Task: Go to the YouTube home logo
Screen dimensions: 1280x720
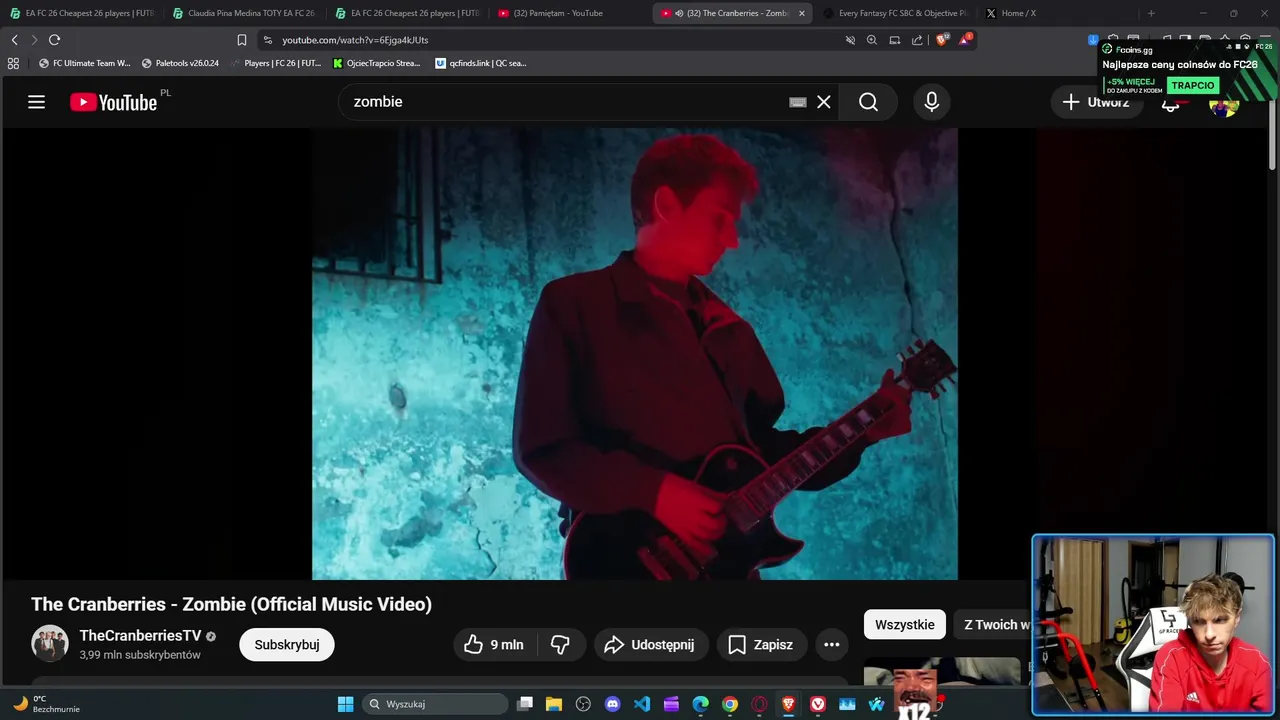Action: 113,102
